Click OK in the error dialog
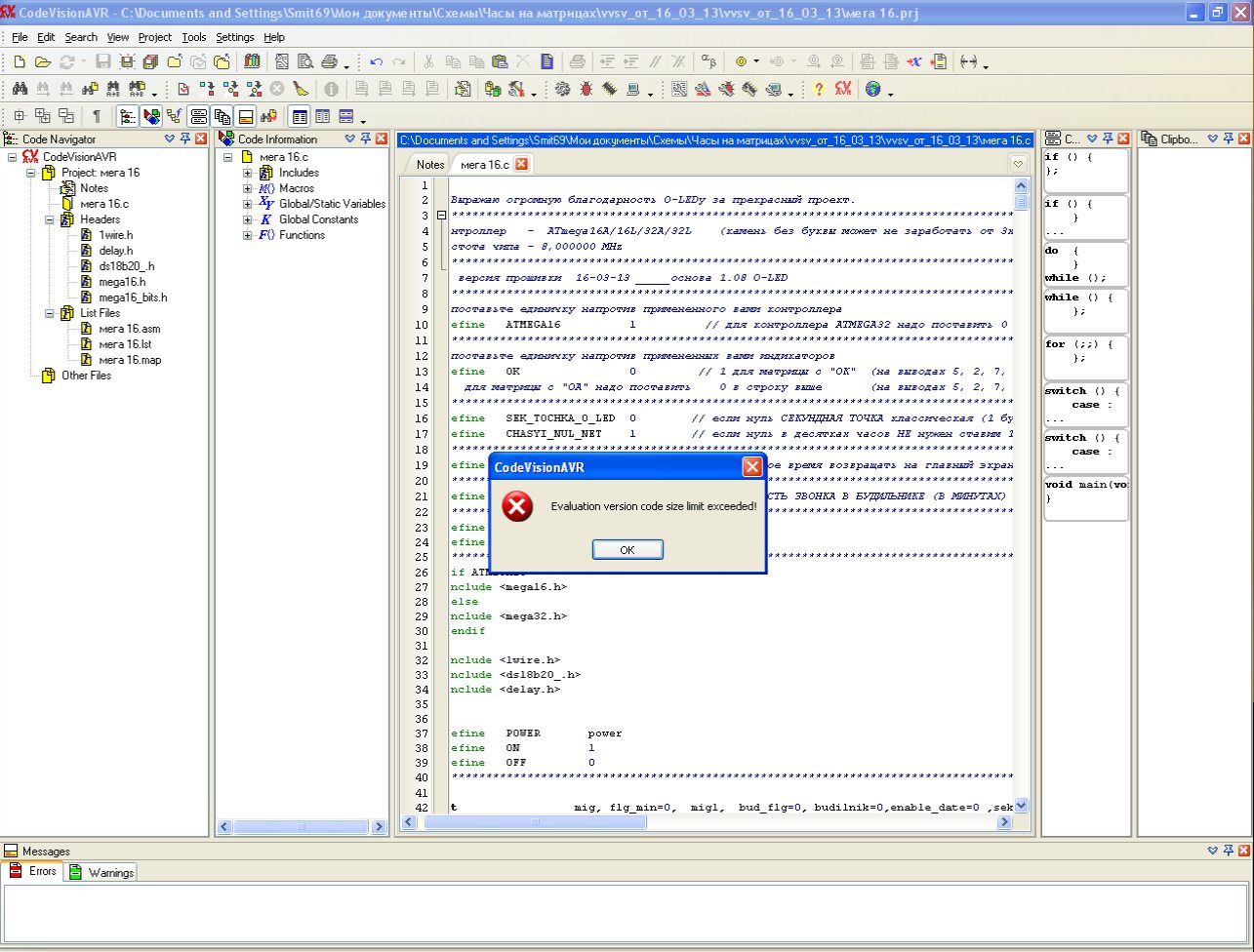The width and height of the screenshot is (1254, 952). pos(627,550)
